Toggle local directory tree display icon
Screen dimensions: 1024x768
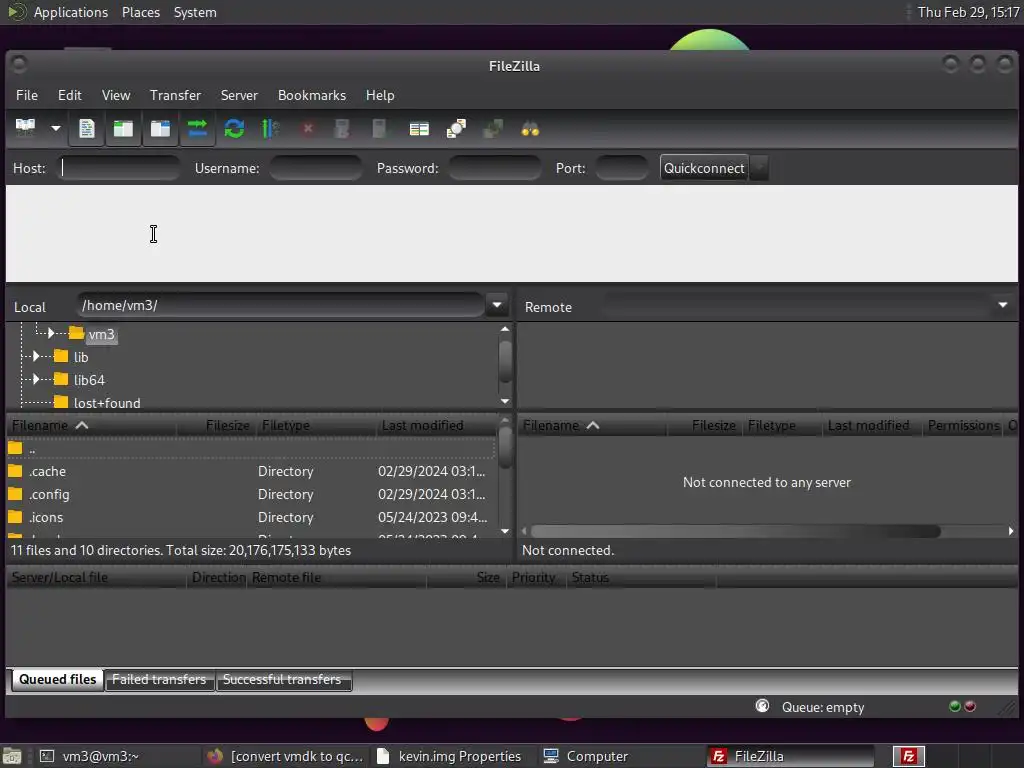(x=123, y=129)
